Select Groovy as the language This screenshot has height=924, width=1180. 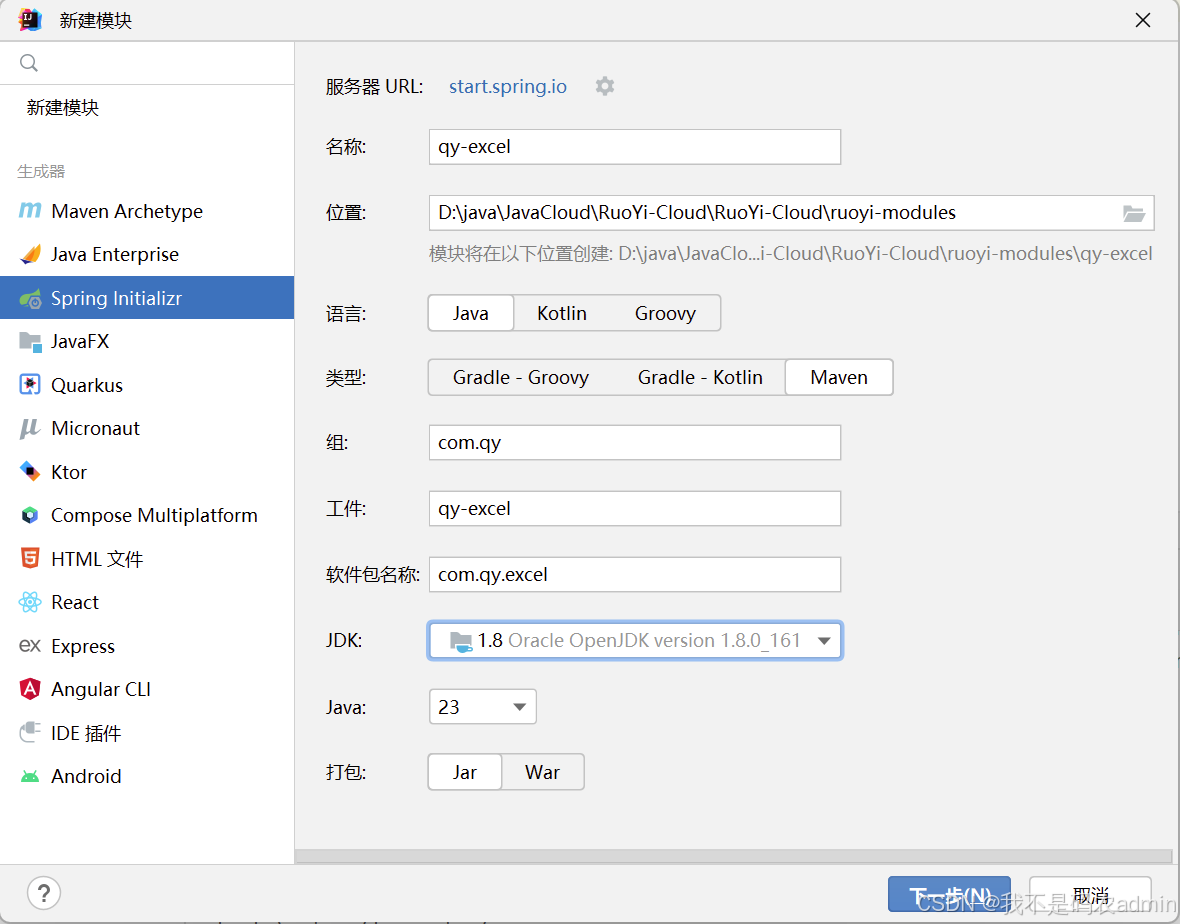pyautogui.click(x=665, y=313)
